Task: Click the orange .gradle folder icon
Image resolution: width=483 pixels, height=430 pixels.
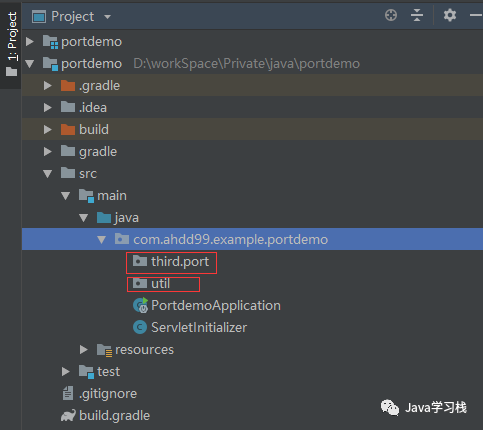Action: coord(68,85)
